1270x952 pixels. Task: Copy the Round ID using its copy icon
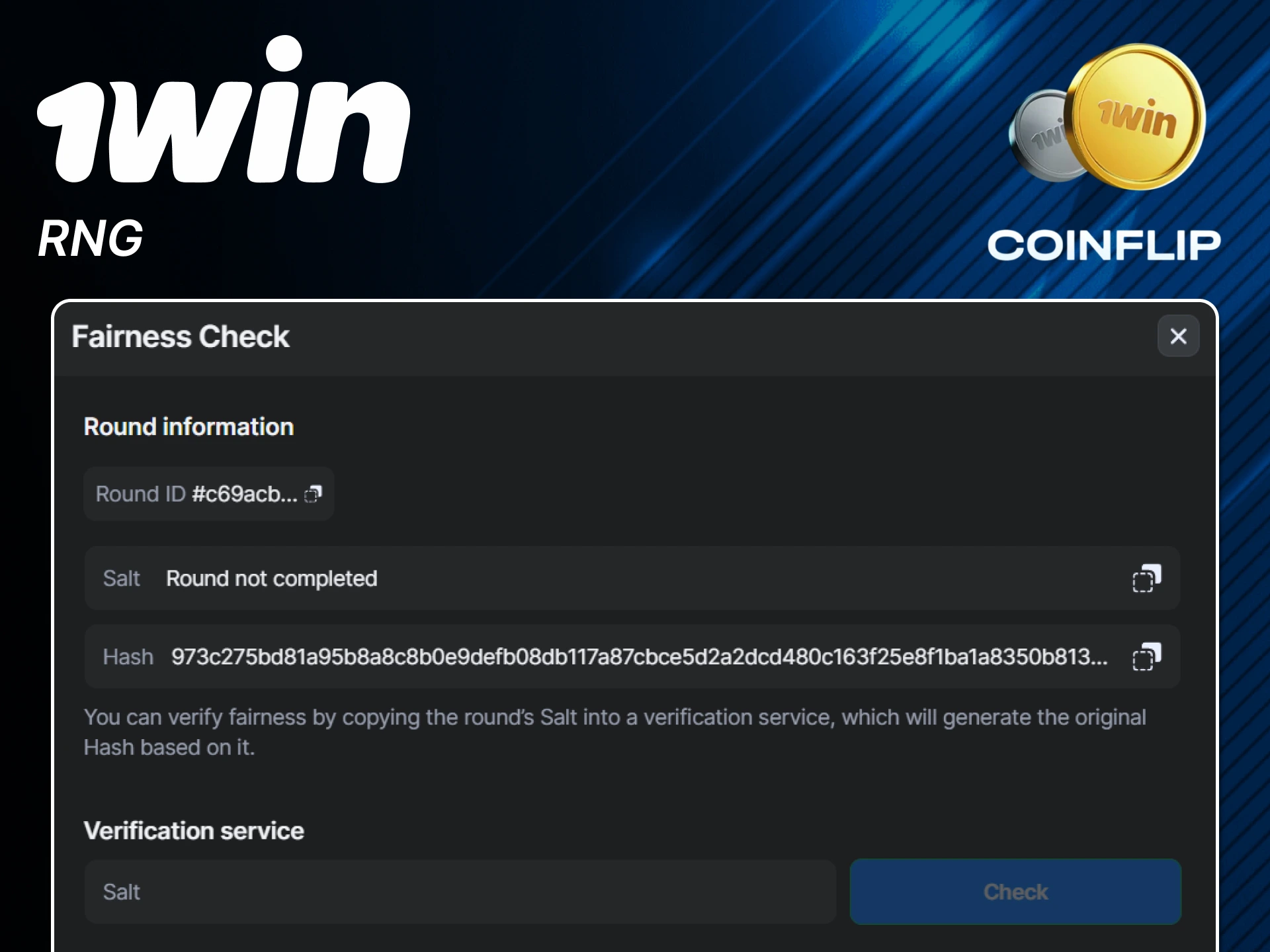point(314,494)
